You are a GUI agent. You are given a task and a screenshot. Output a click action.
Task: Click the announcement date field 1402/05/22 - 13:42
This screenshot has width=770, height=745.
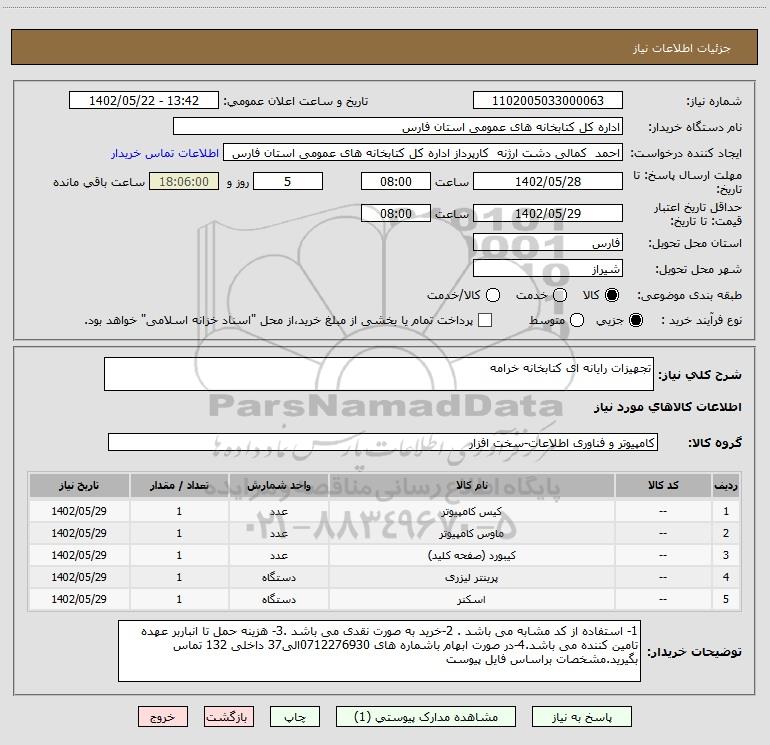144,100
